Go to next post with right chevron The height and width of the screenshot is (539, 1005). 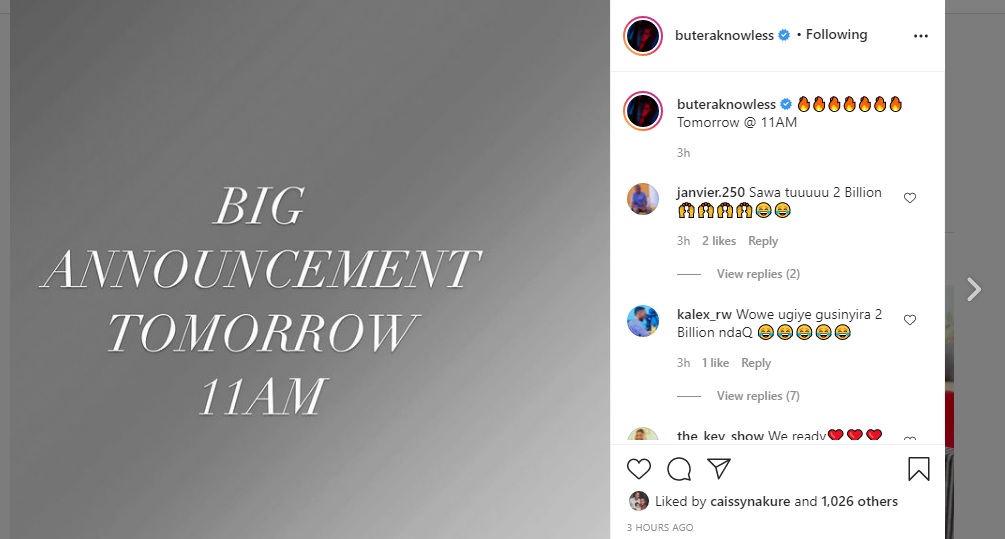click(974, 289)
